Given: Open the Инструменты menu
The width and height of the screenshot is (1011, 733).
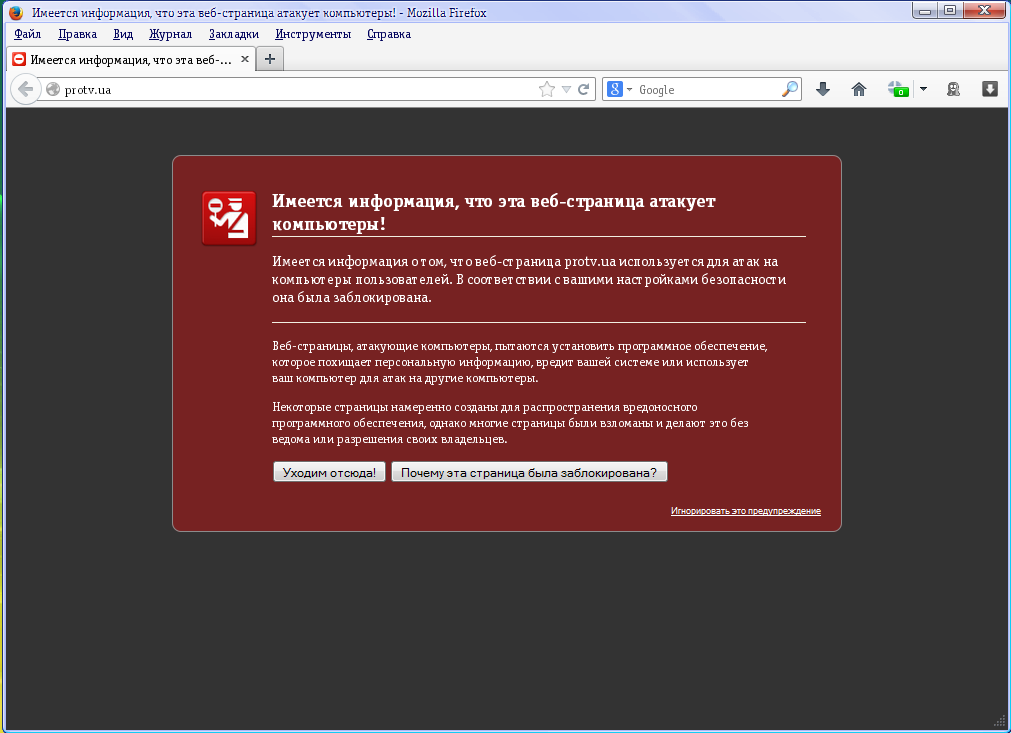Looking at the screenshot, I should [313, 34].
